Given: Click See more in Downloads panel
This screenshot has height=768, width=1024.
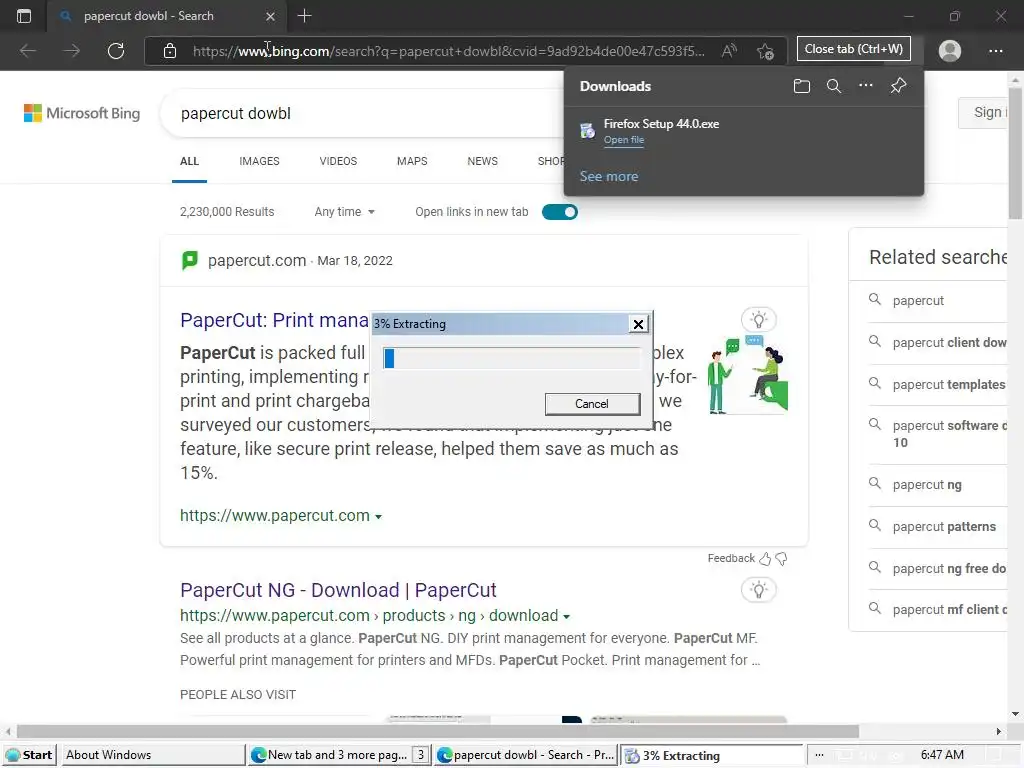Looking at the screenshot, I should click(x=609, y=176).
